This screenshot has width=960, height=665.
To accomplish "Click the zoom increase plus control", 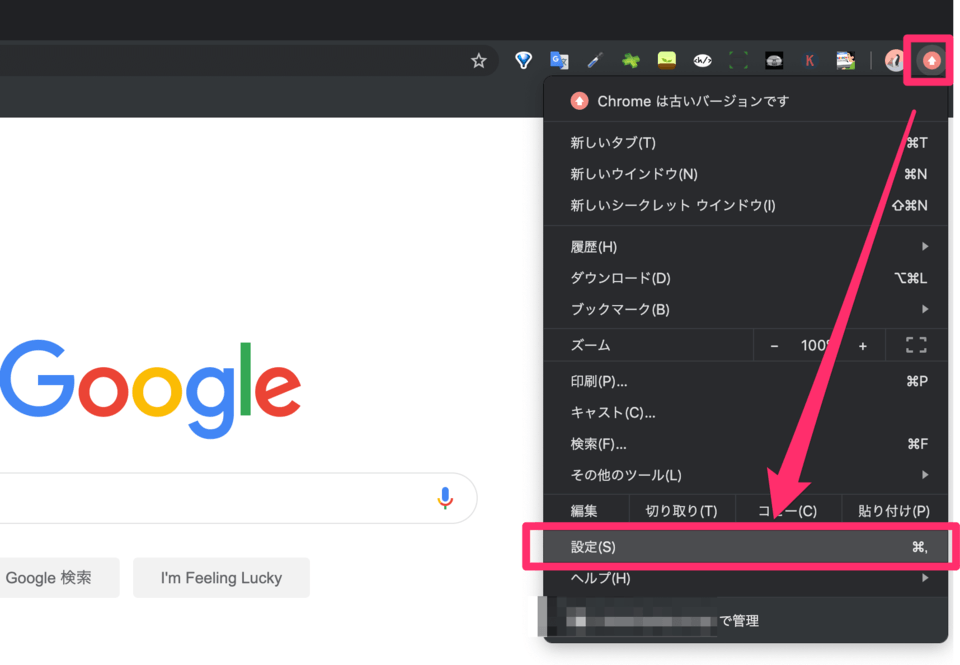I will click(x=862, y=345).
